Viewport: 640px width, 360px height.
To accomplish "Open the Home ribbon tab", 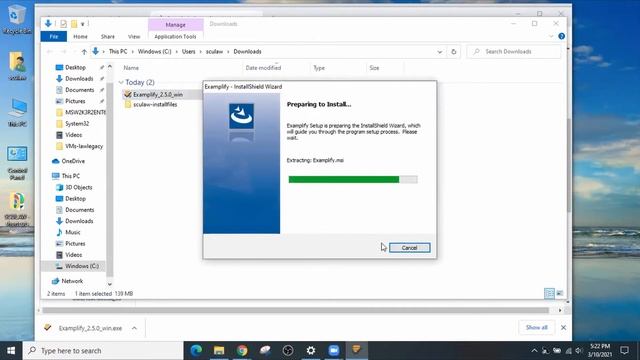I will point(80,36).
